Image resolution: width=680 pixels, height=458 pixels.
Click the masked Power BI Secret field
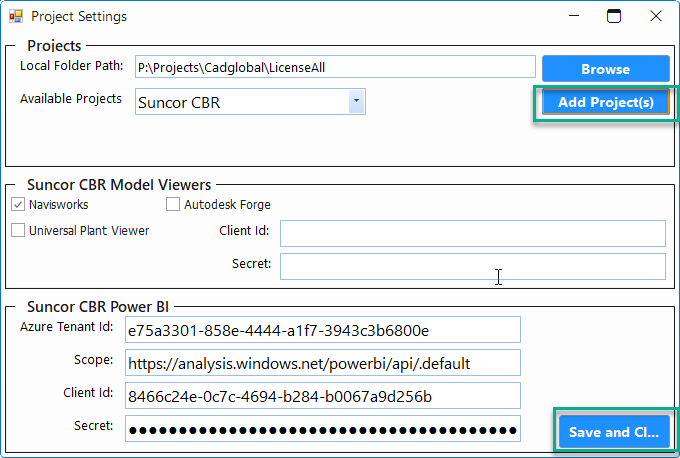tap(322, 429)
